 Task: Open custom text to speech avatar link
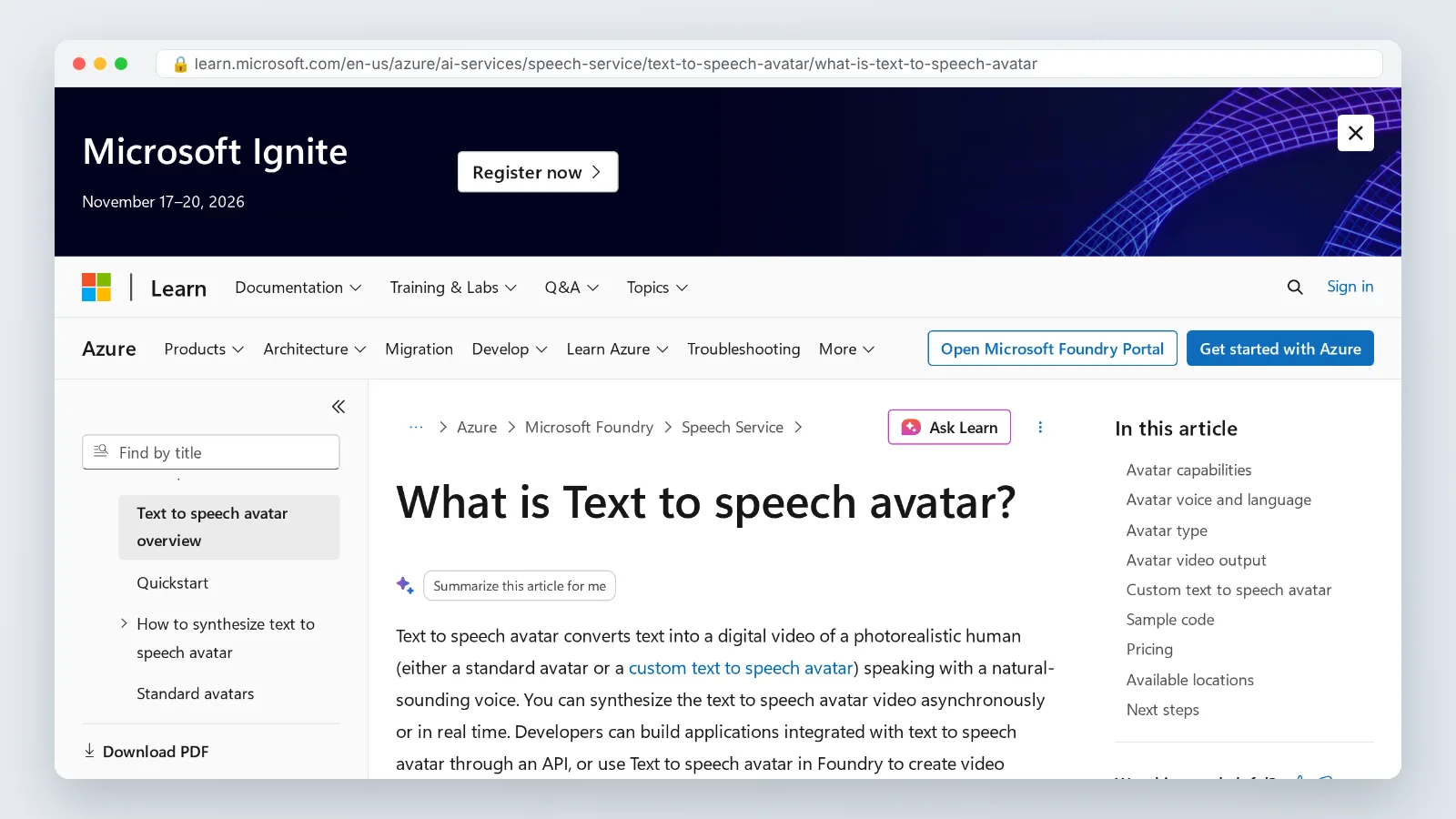[x=741, y=668]
